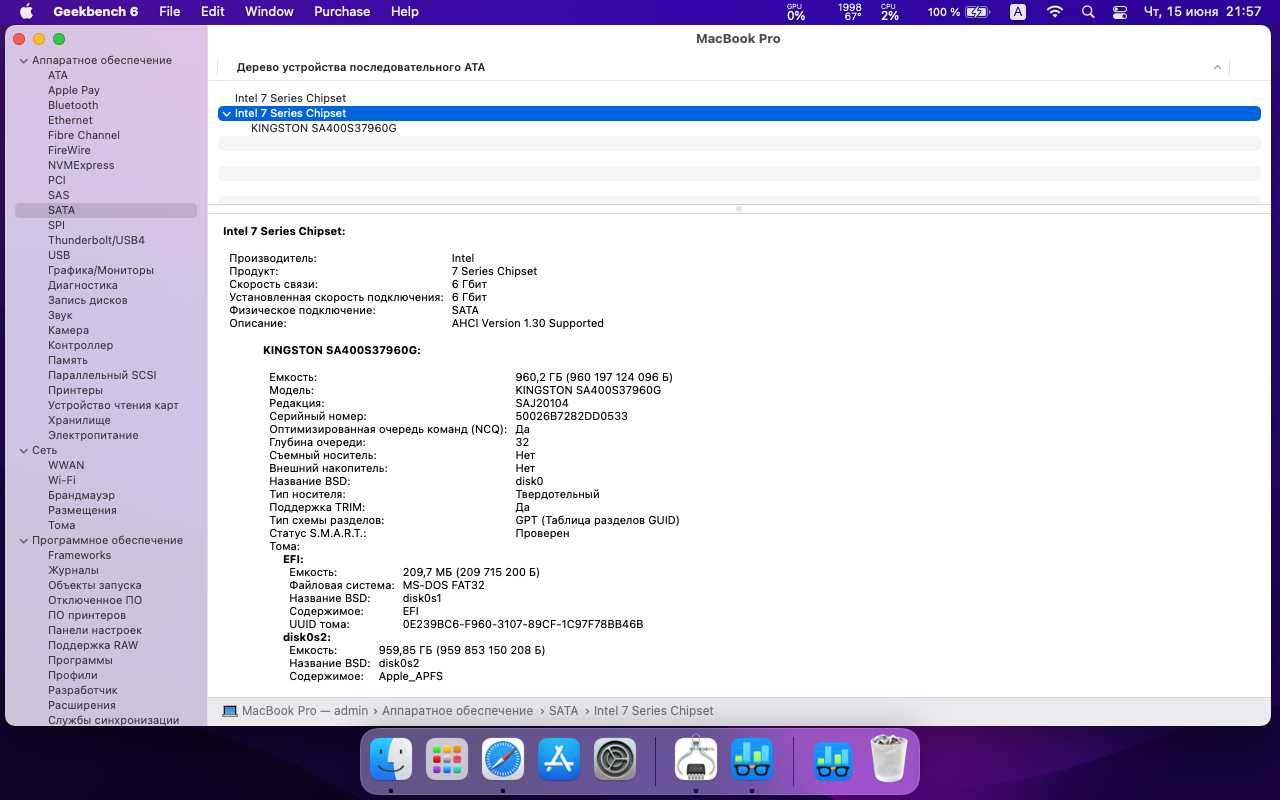
Task: Open Spotlight search from the menu bar
Action: [x=1088, y=12]
